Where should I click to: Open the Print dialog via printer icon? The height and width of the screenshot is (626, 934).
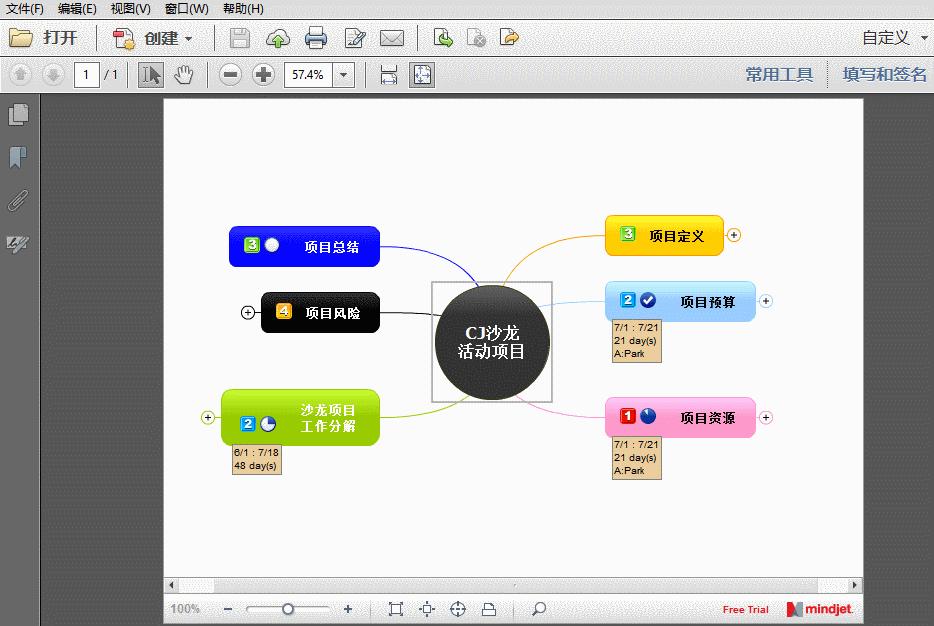(316, 38)
